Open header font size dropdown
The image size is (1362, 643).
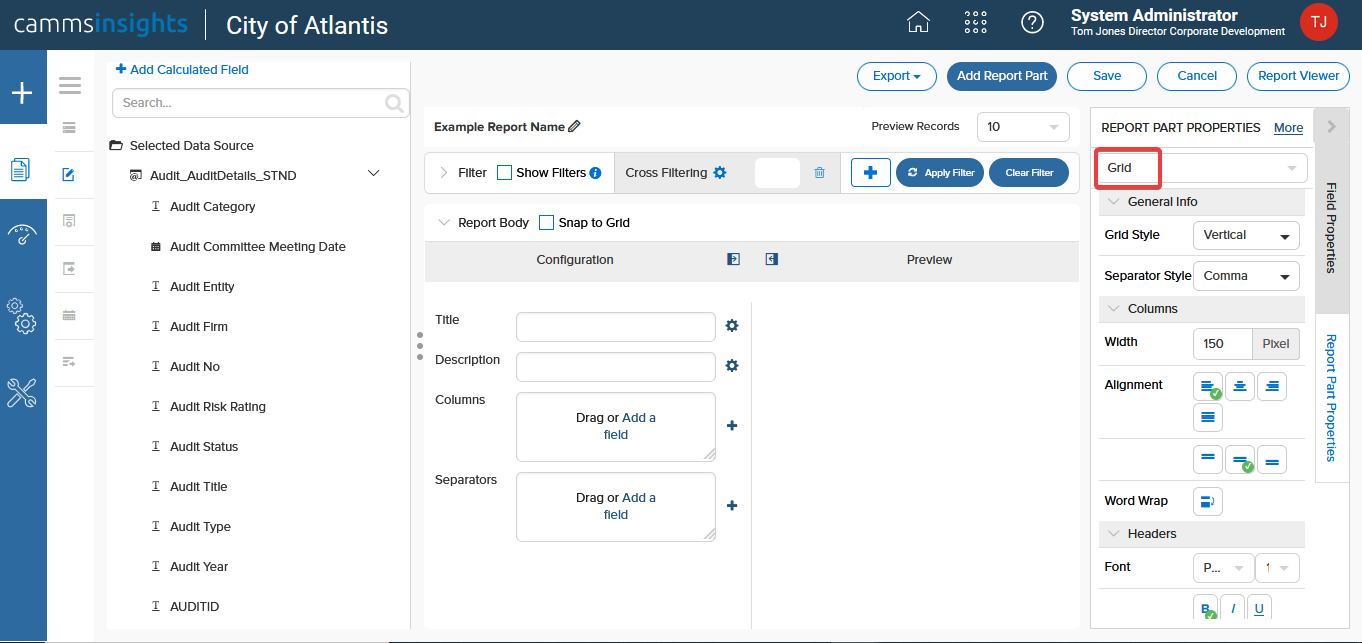click(x=1277, y=568)
